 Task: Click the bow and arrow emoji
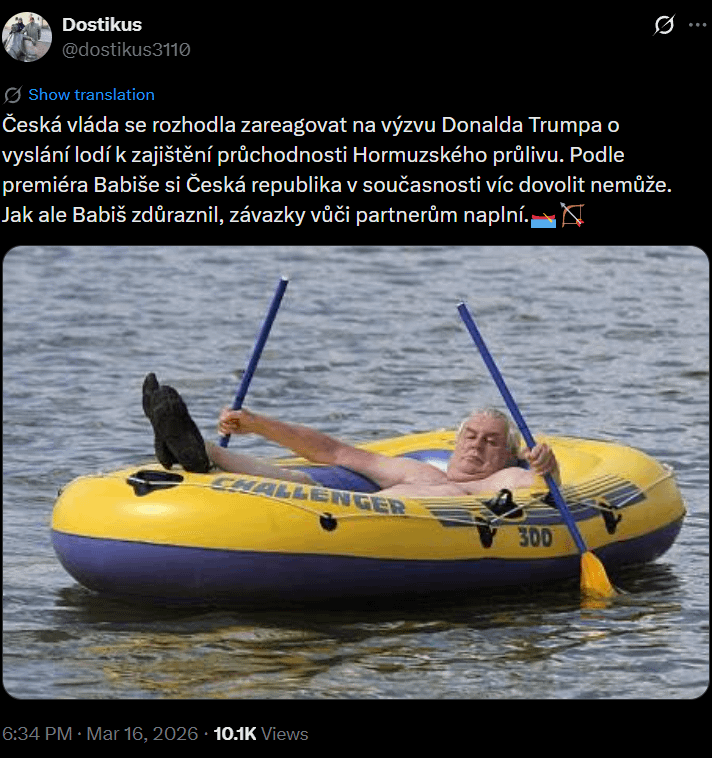tap(572, 215)
